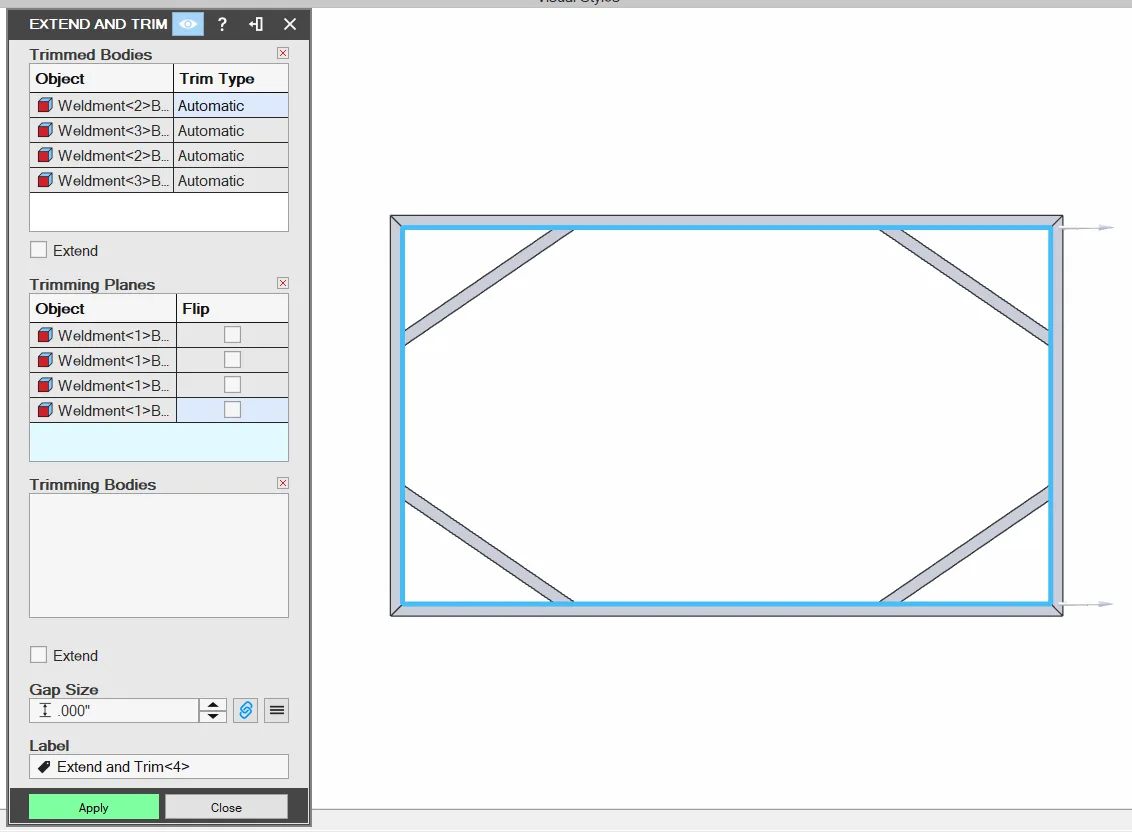Increase Gap Size with the up arrow
The width and height of the screenshot is (1132, 832).
coord(213,704)
